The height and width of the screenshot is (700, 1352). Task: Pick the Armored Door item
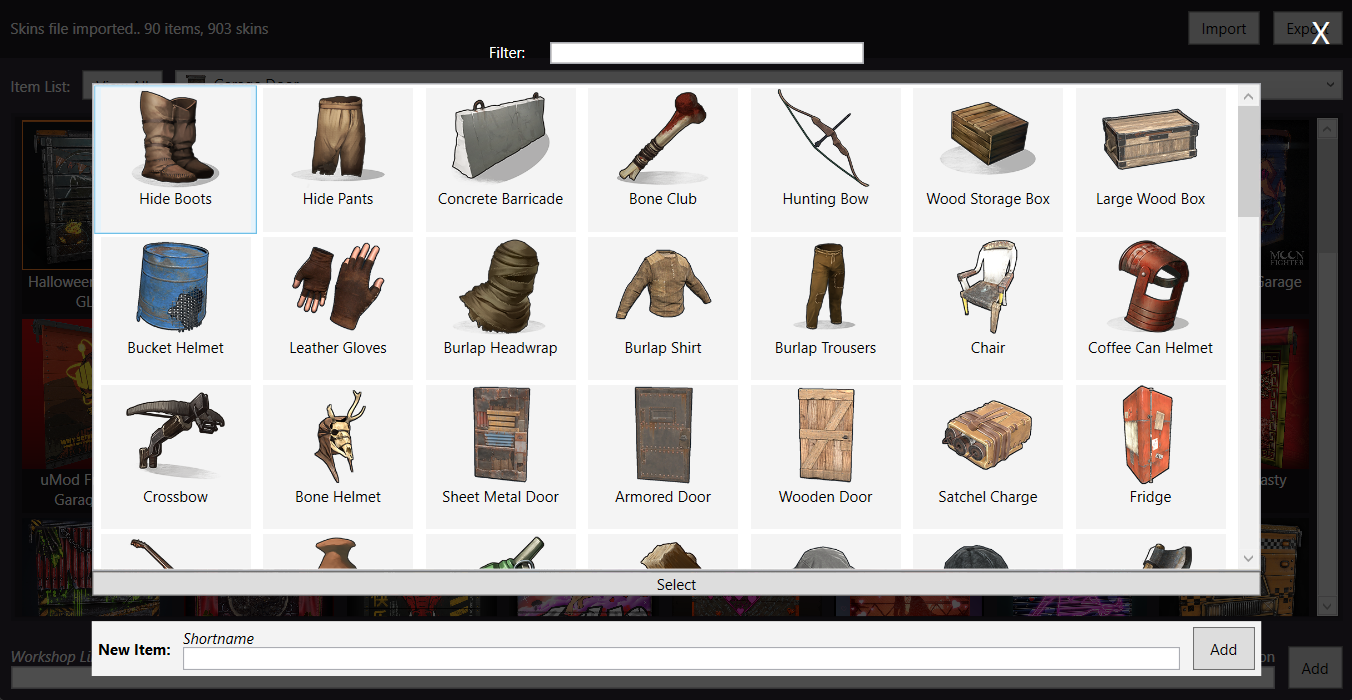click(663, 457)
